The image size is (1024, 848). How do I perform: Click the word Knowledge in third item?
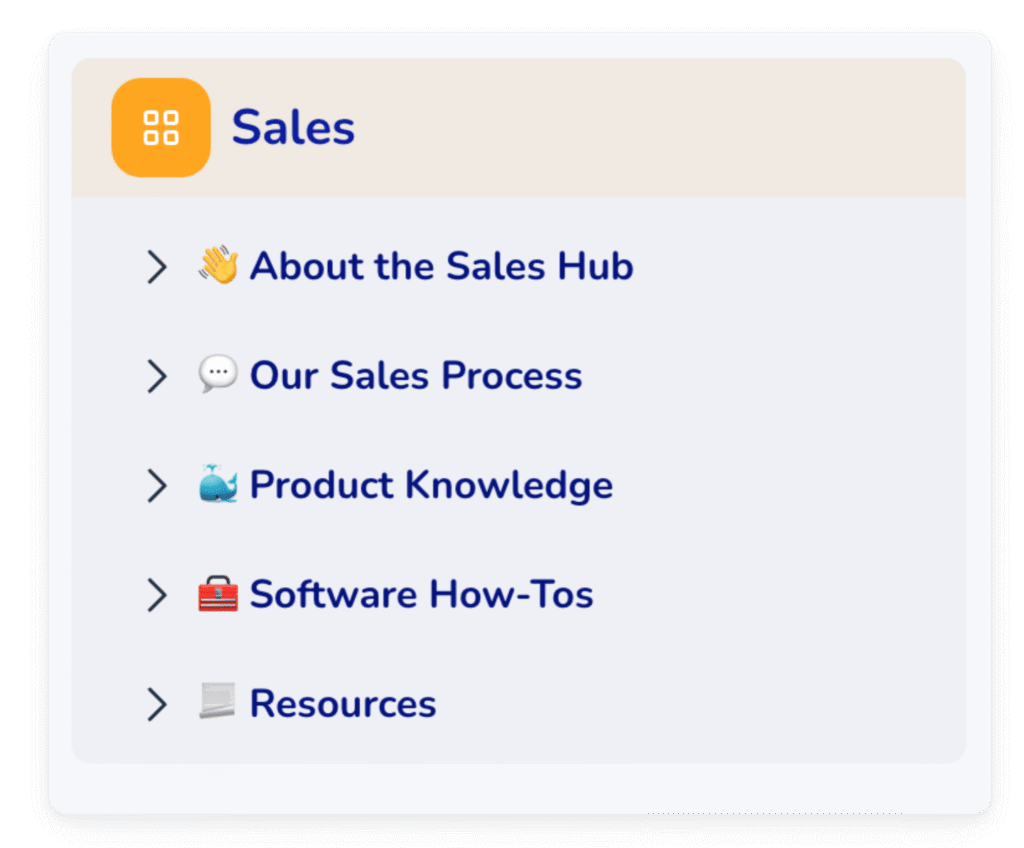(x=509, y=485)
